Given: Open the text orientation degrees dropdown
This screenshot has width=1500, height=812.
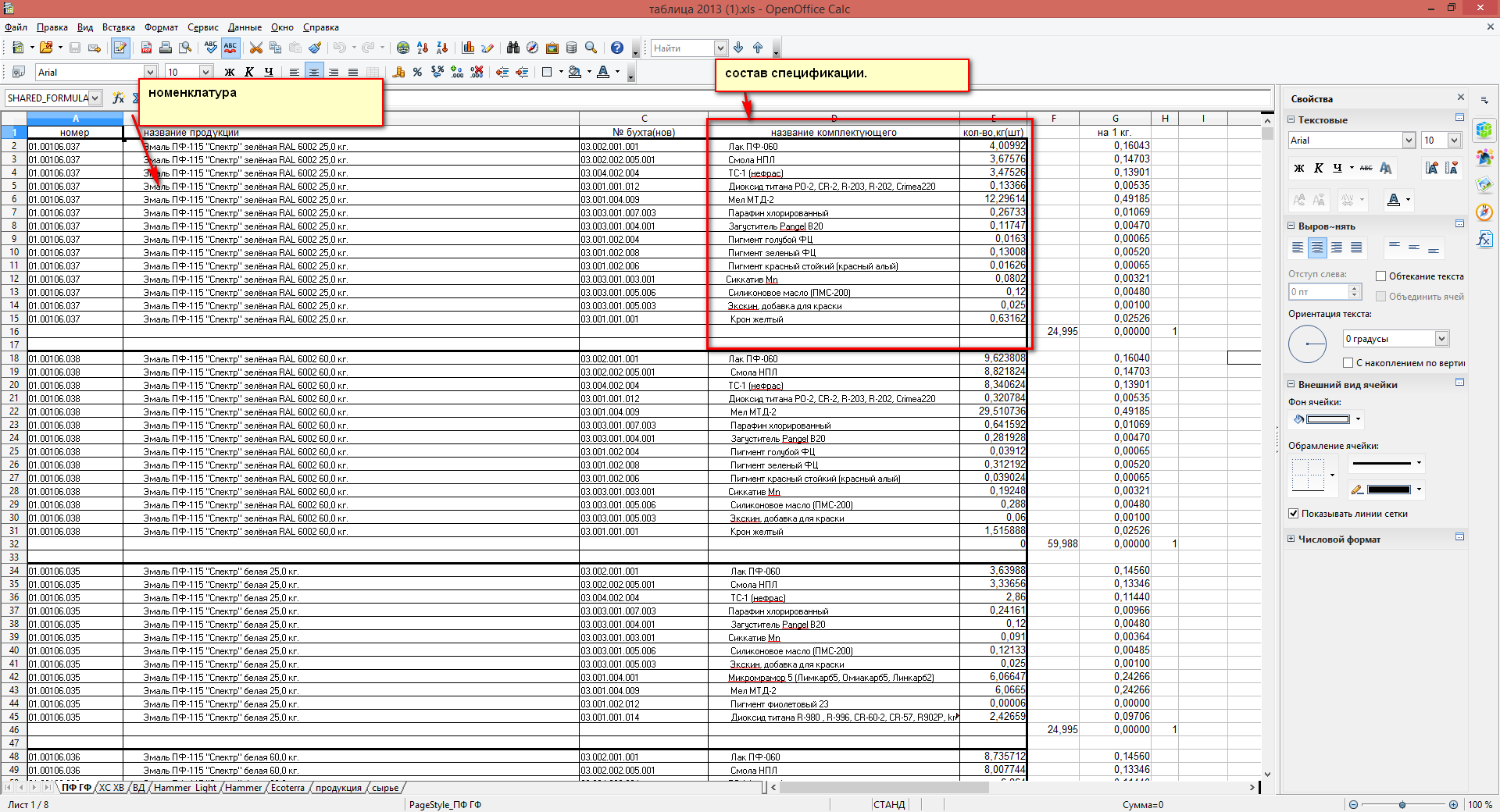Looking at the screenshot, I should (1441, 339).
